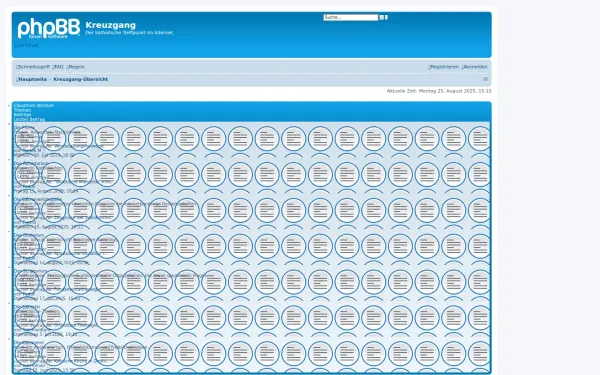Image resolution: width=600 pixels, height=375 pixels.
Task: Open the Das Refektorium forum
Action: tap(31, 163)
